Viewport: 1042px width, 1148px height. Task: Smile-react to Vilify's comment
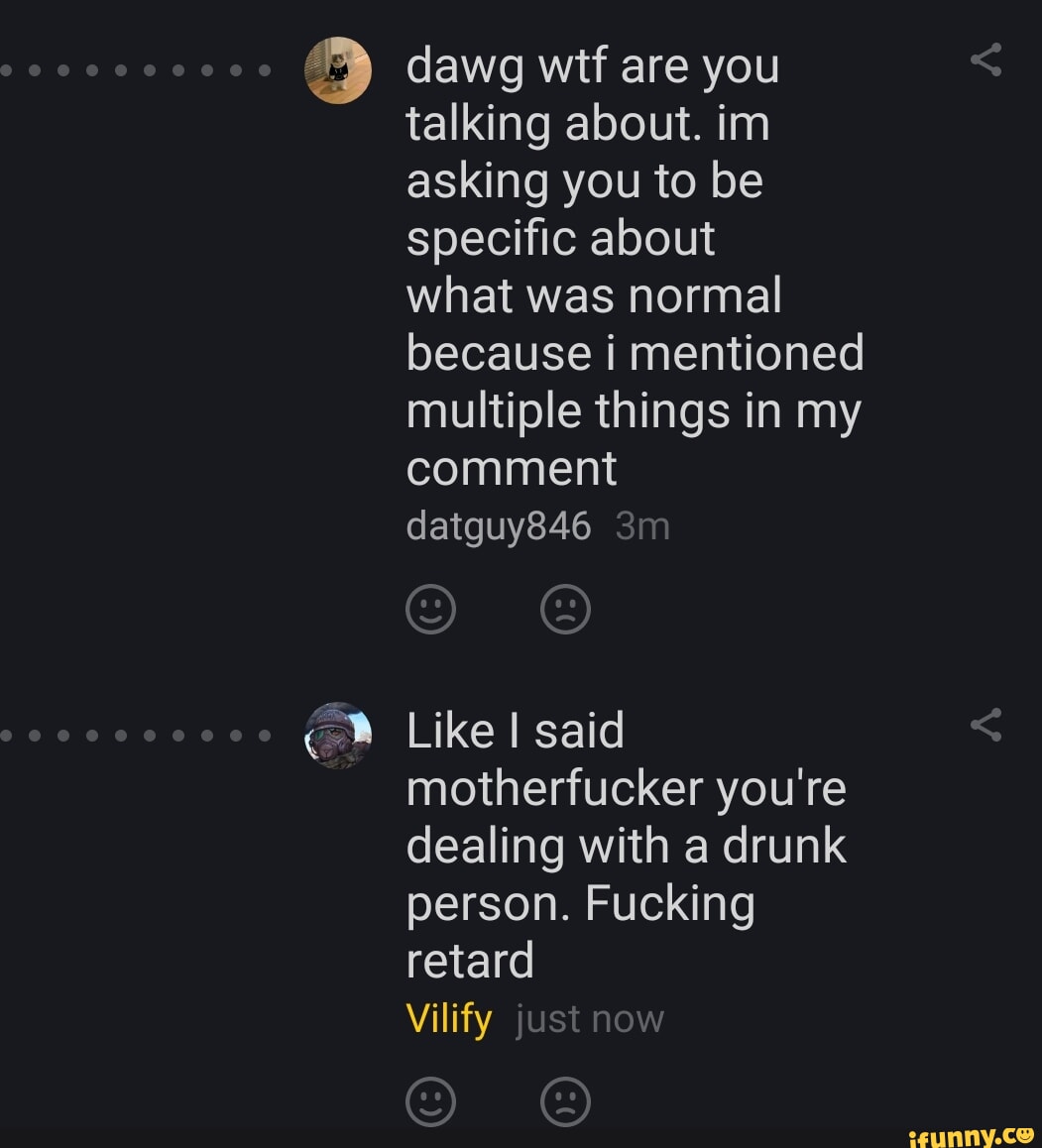click(431, 1101)
